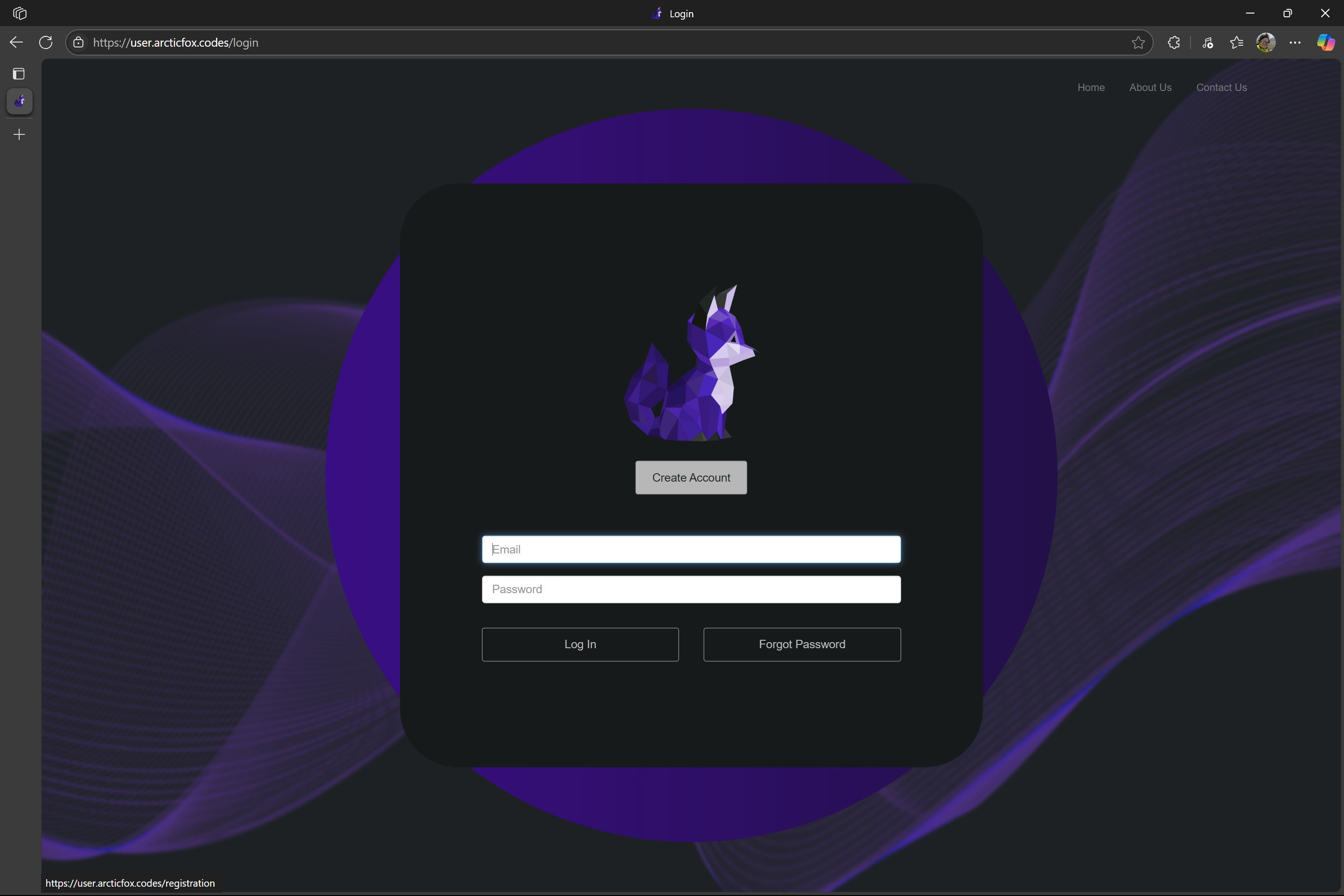This screenshot has width=1344, height=896.
Task: Open the About Us navigation link
Action: pos(1150,87)
